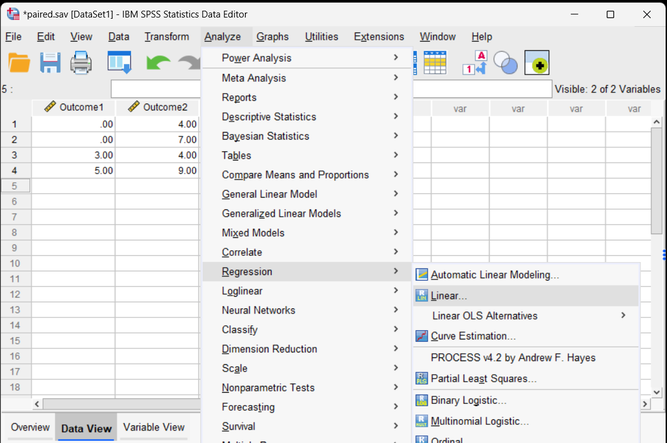
Task: Open the Nonparametric Tests submenu
Action: 307,388
